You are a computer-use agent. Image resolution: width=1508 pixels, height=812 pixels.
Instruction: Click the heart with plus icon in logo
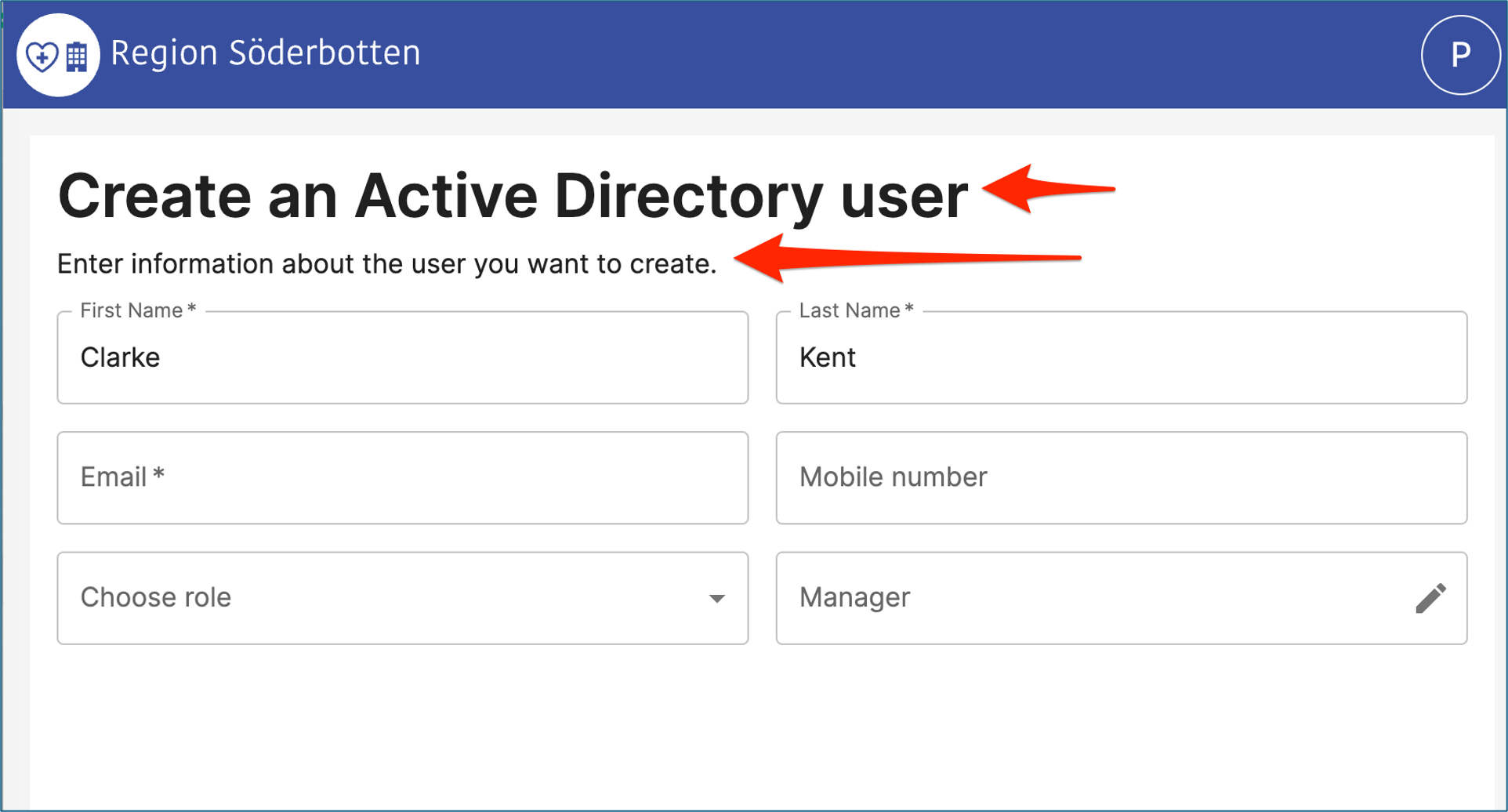pyautogui.click(x=42, y=56)
